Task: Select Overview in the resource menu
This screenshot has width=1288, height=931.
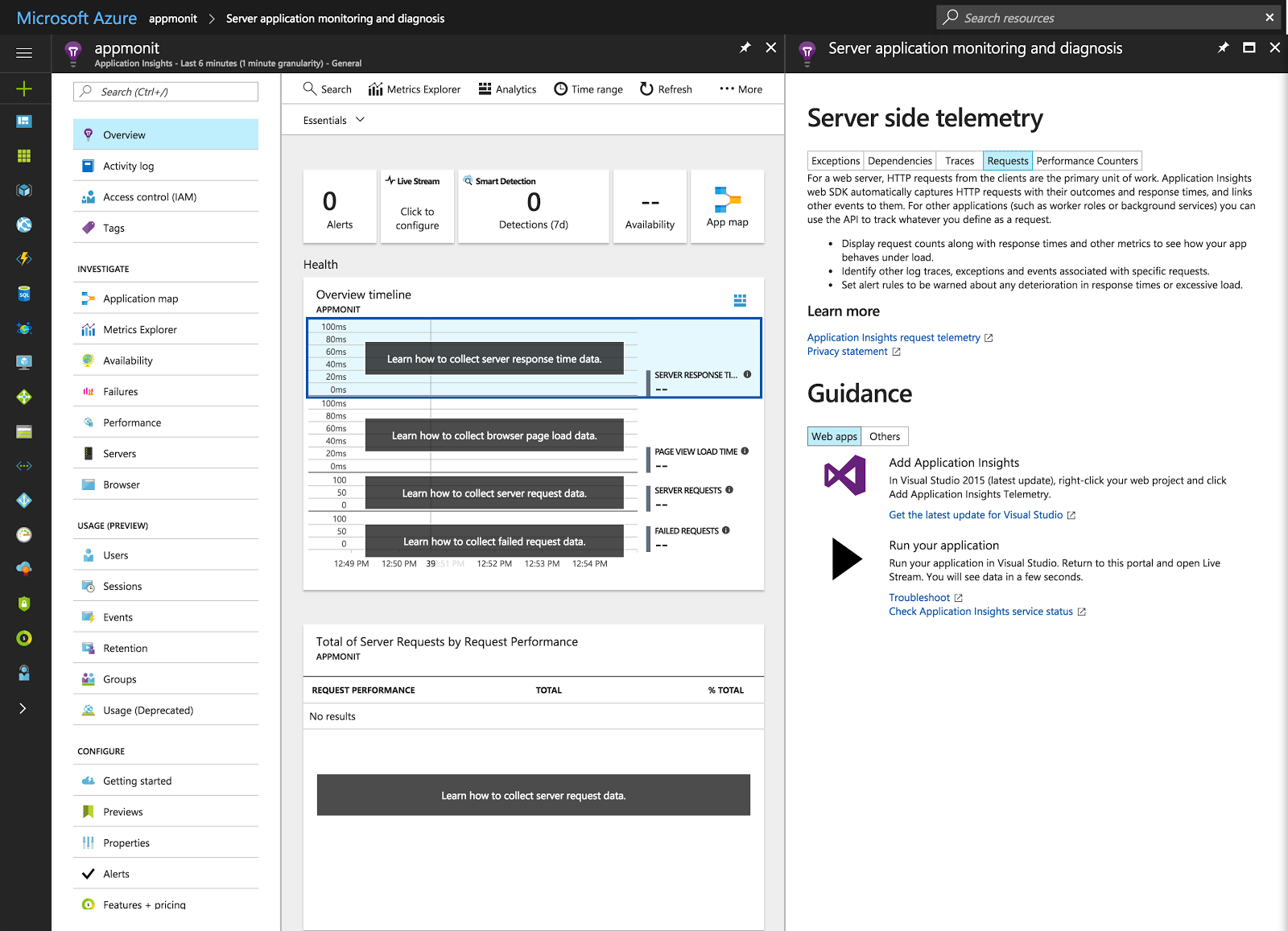Action: (x=166, y=135)
